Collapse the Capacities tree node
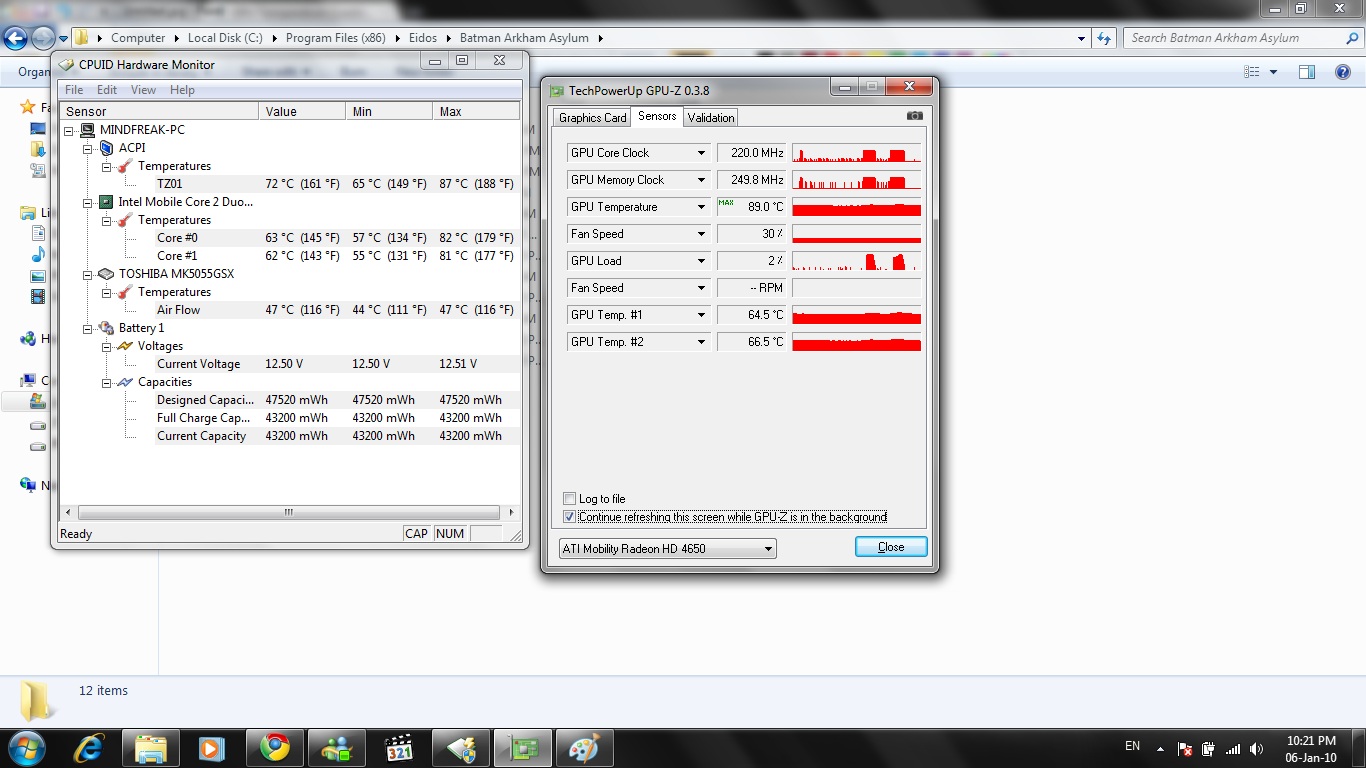 107,382
